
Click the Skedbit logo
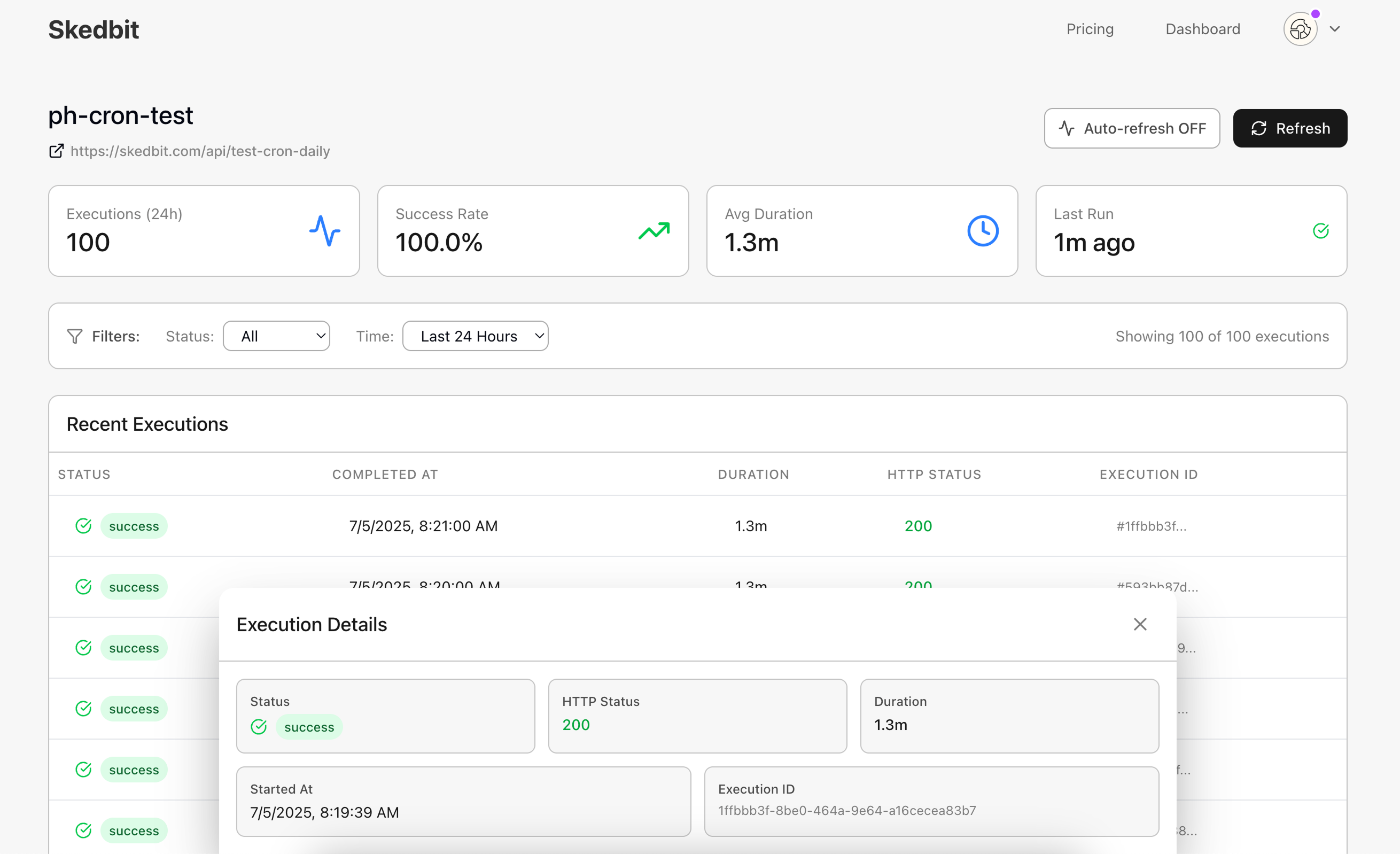click(x=94, y=29)
